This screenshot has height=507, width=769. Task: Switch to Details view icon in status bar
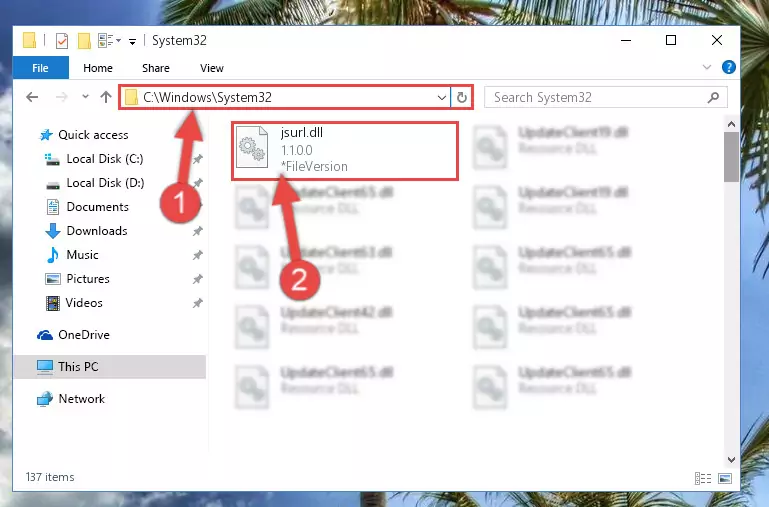pos(703,478)
